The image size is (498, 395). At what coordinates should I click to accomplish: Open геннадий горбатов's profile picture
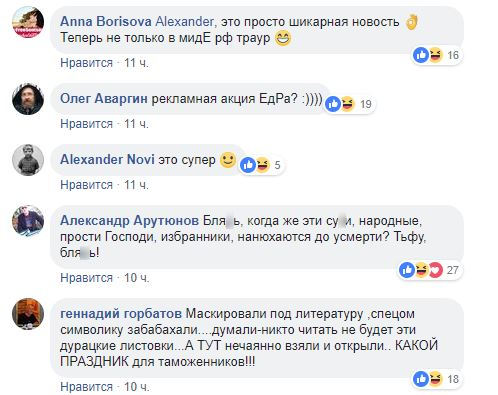tap(28, 314)
